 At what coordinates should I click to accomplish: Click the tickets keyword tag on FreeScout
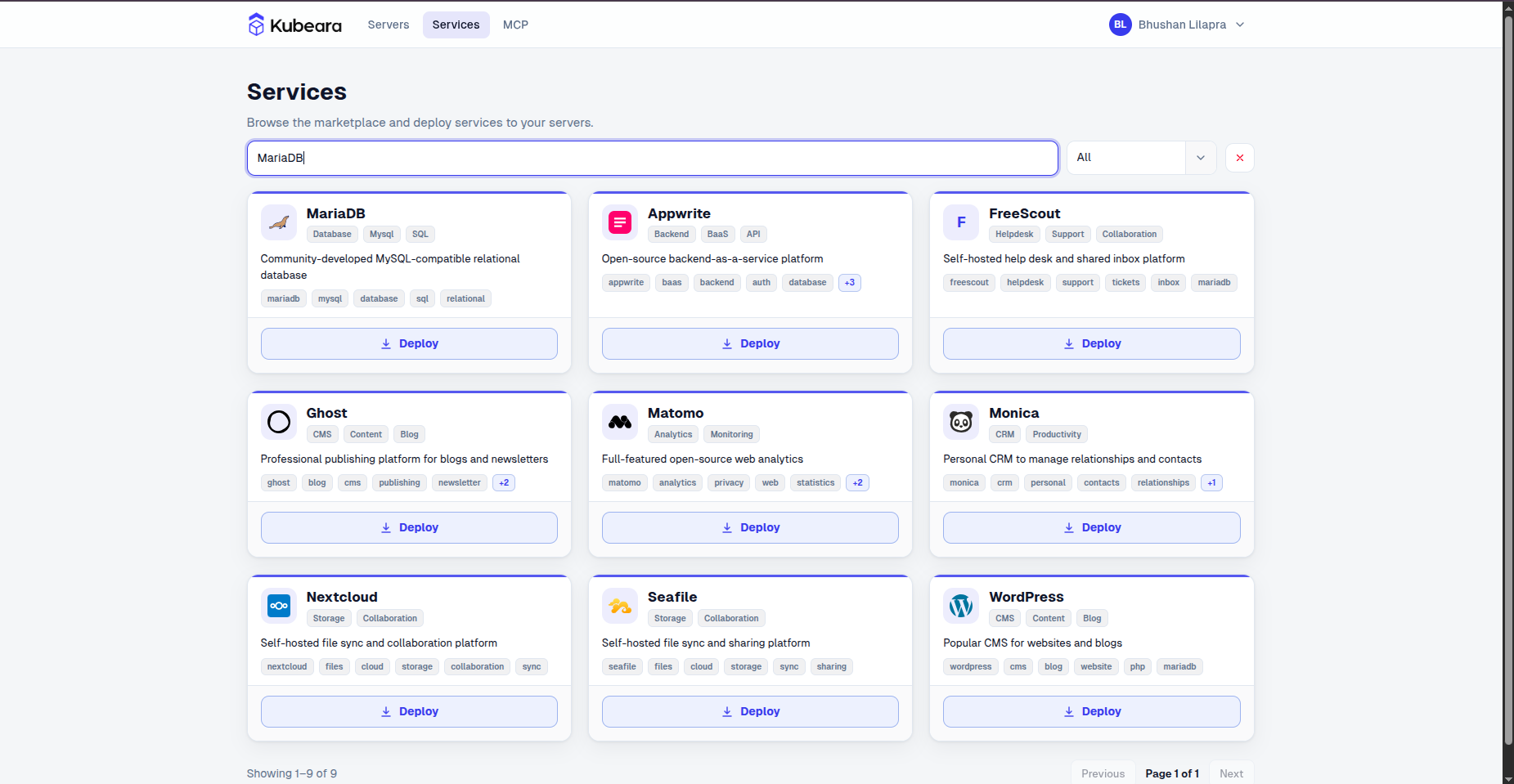(1125, 283)
